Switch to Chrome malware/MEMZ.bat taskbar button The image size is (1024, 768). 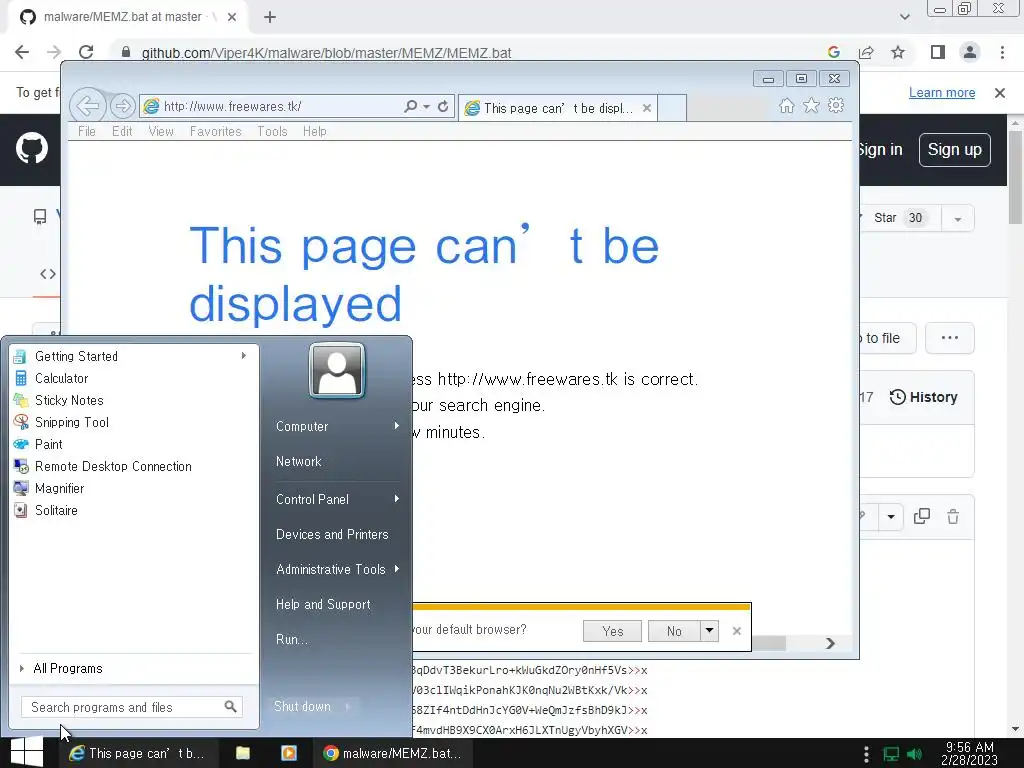392,753
